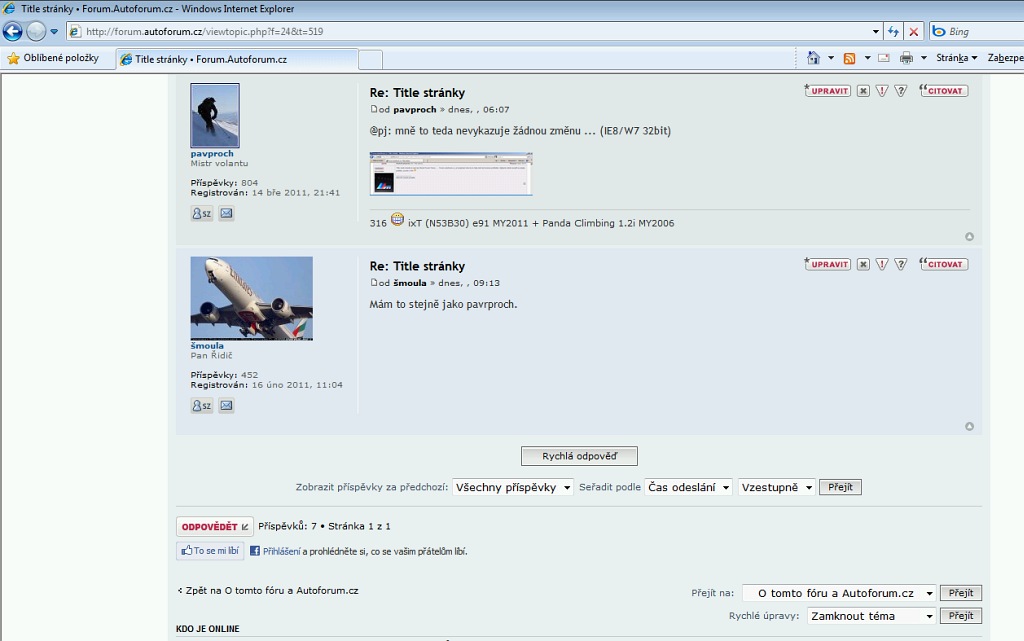Click Upravit (edit) on pavproch's post
Viewport: 1024px width, 641px height.
point(828,91)
